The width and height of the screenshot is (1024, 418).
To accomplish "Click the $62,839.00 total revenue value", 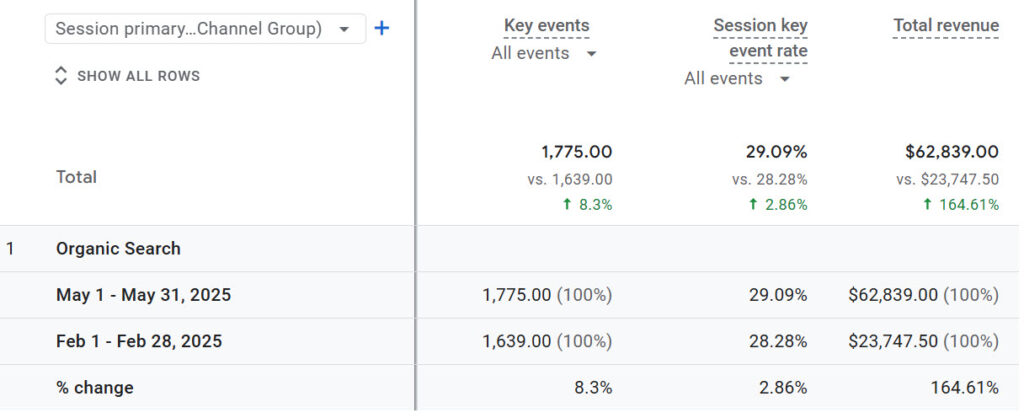I will coord(951,152).
